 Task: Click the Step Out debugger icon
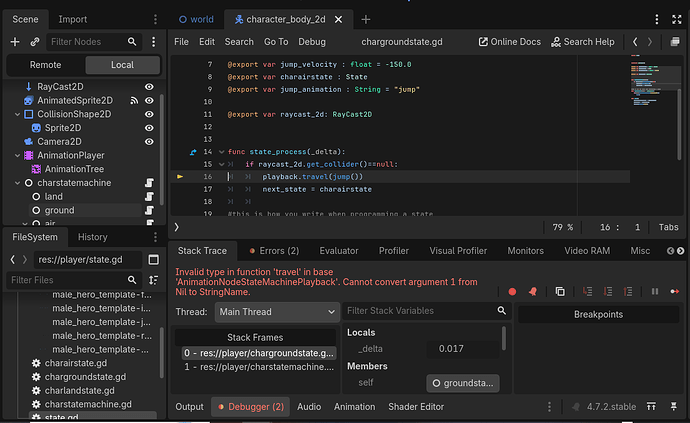pyautogui.click(x=628, y=291)
